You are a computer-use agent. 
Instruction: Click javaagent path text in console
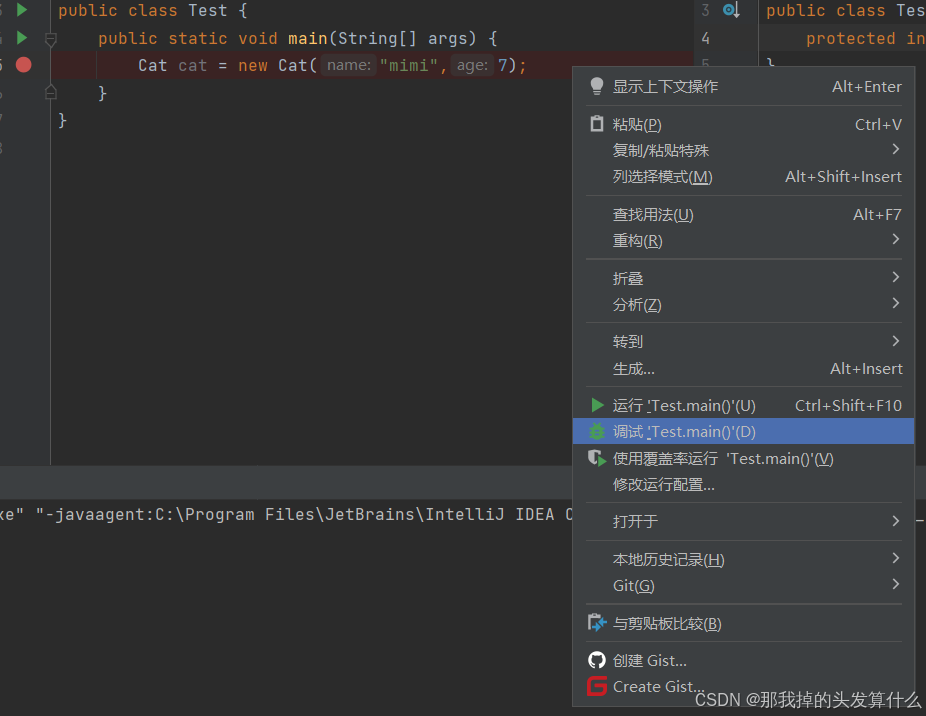click(304, 515)
